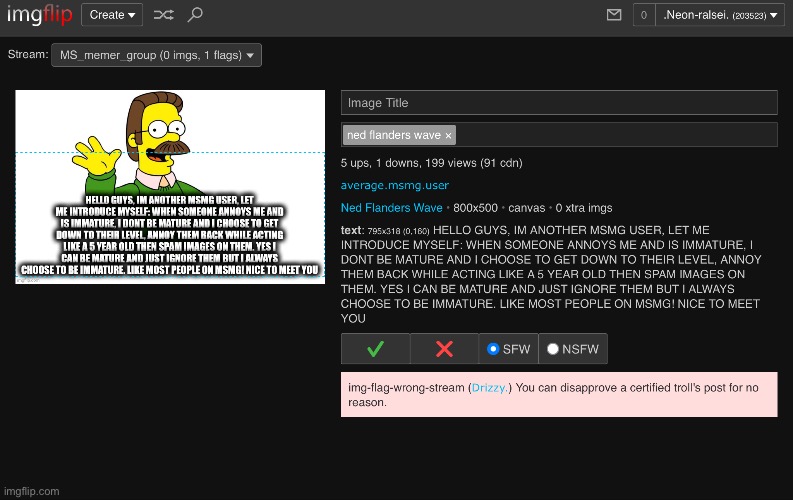Expand the .Neon-ralsei. user menu
The image size is (793, 500).
[x=720, y=15]
